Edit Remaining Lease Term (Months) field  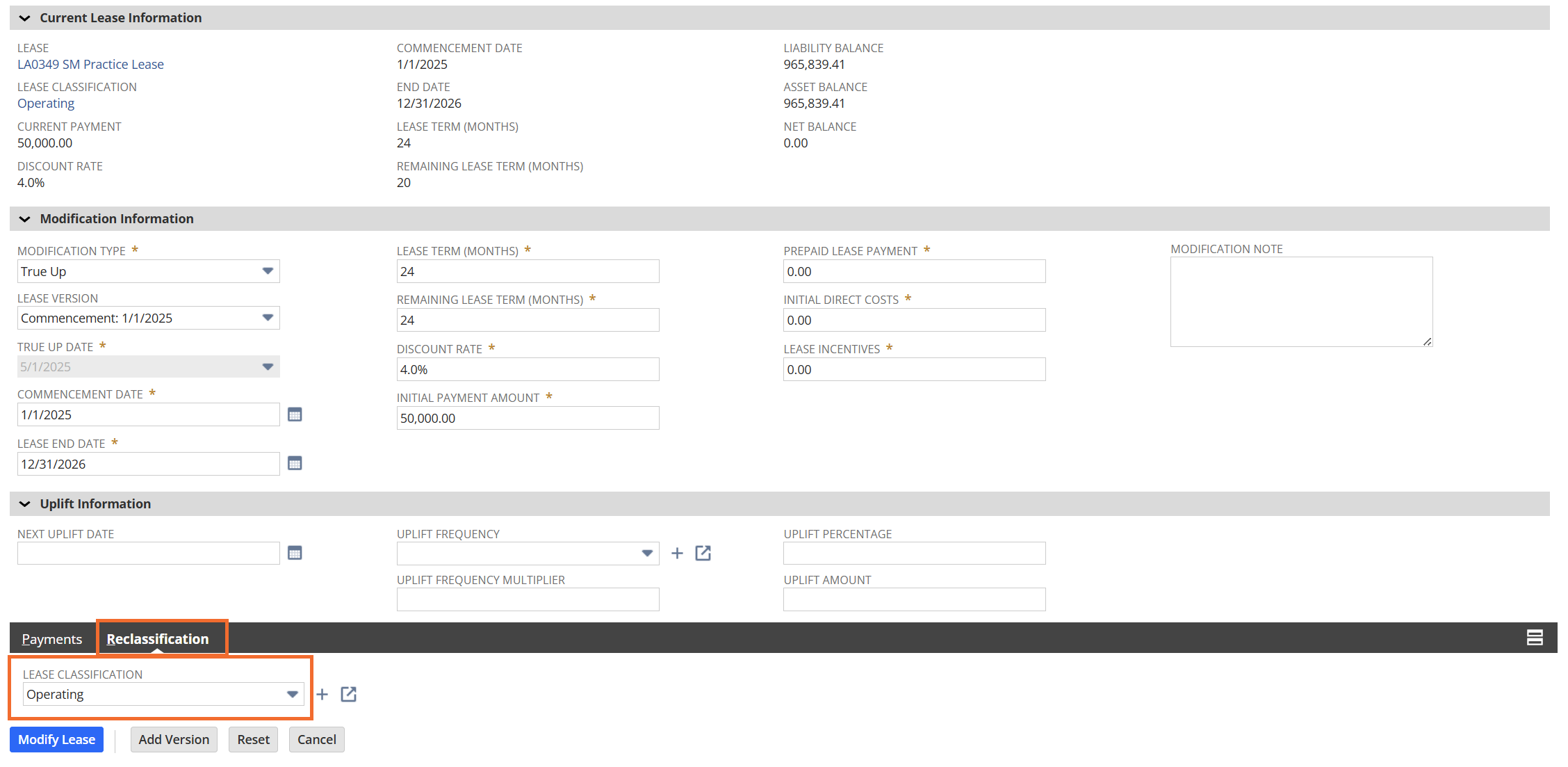click(528, 320)
